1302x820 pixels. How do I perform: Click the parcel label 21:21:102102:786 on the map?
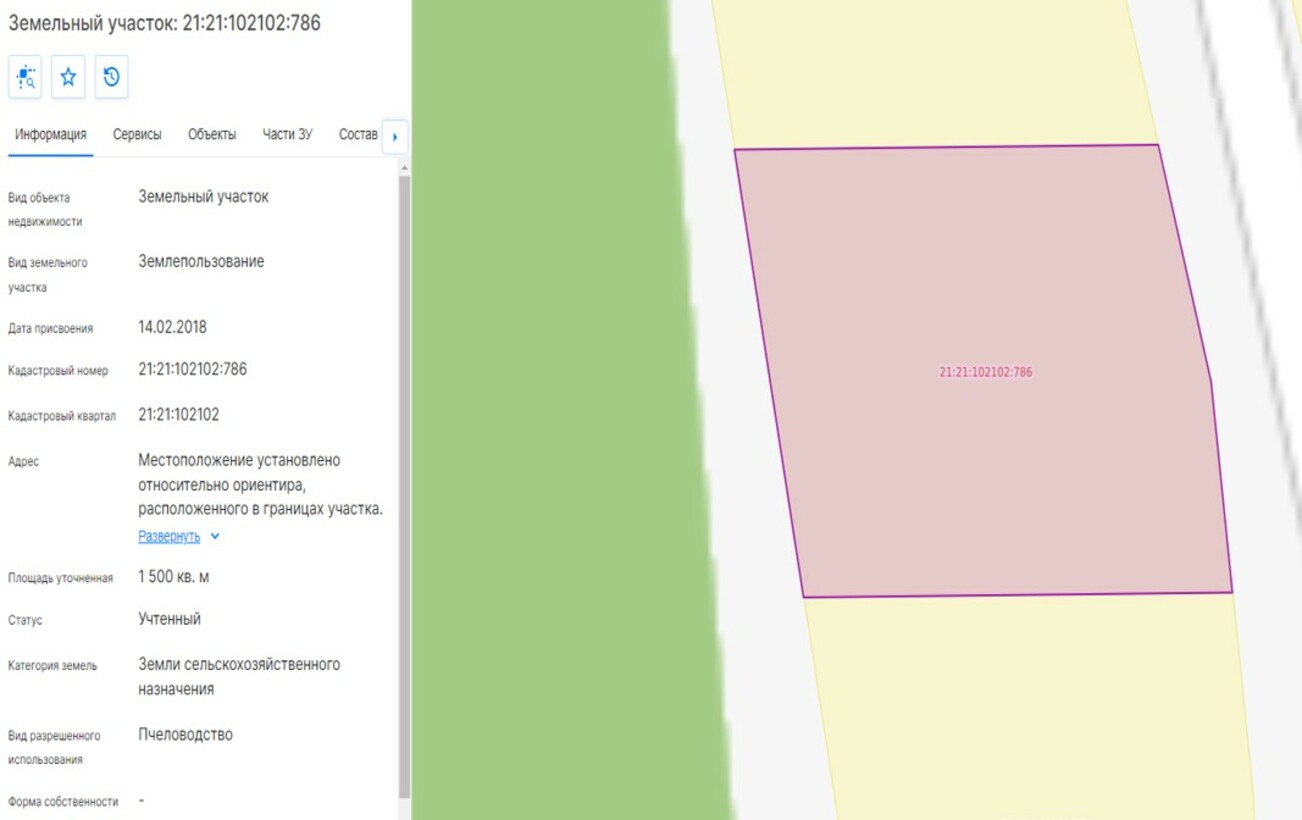tap(985, 372)
